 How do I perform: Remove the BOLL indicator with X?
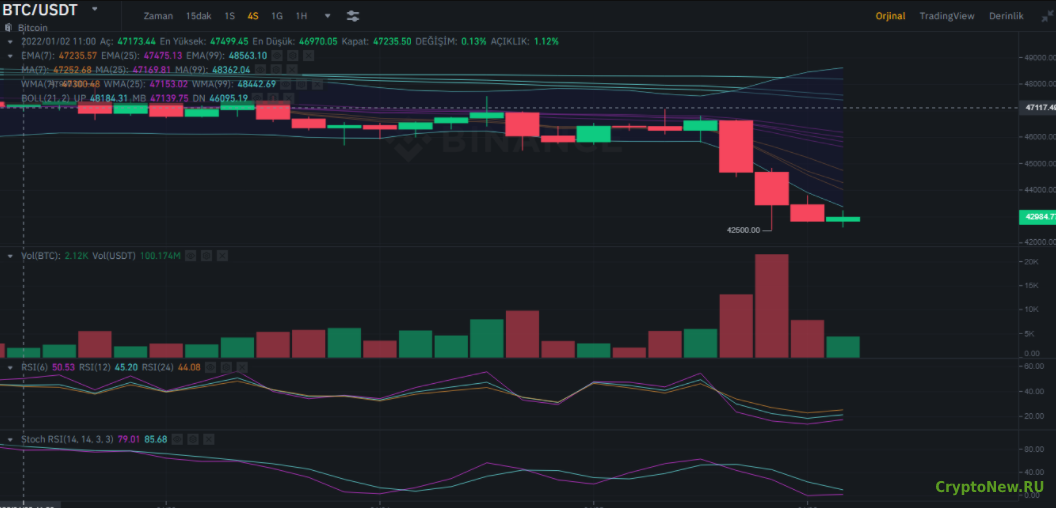pos(288,98)
